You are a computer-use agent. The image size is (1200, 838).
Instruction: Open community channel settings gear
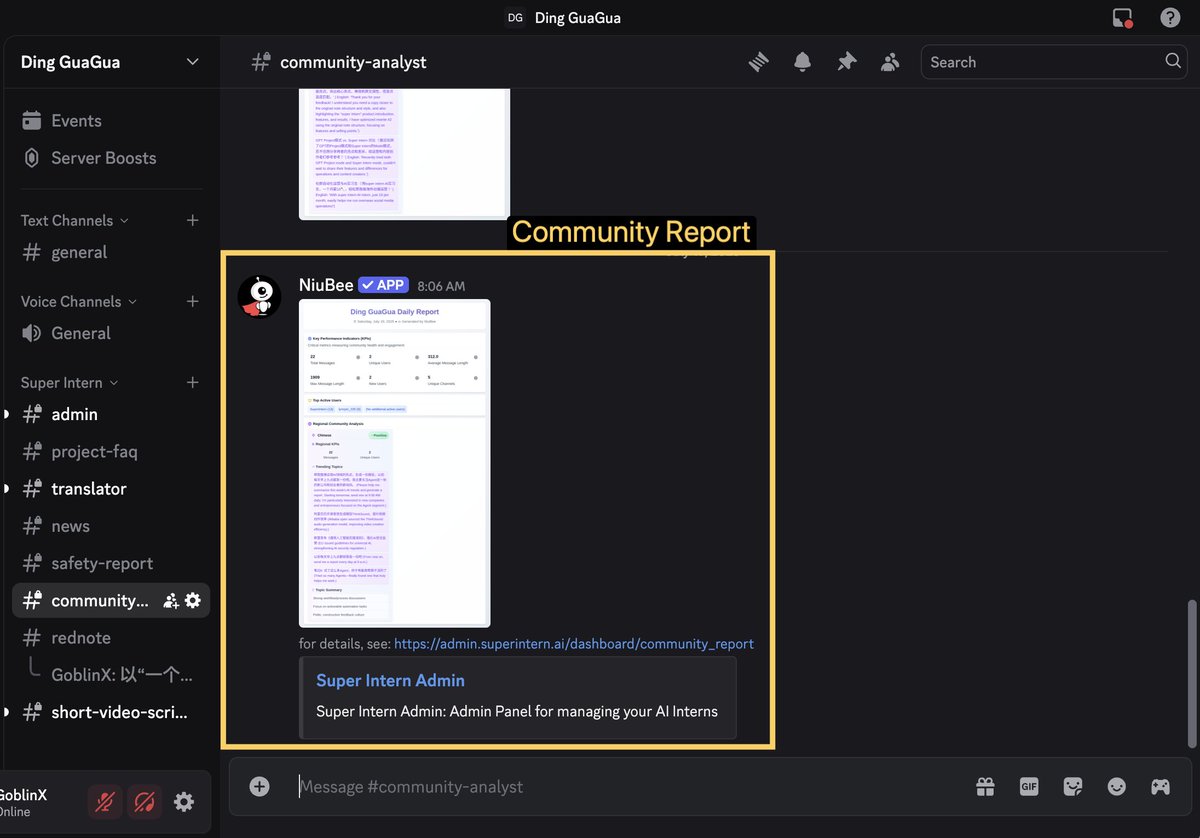[193, 600]
